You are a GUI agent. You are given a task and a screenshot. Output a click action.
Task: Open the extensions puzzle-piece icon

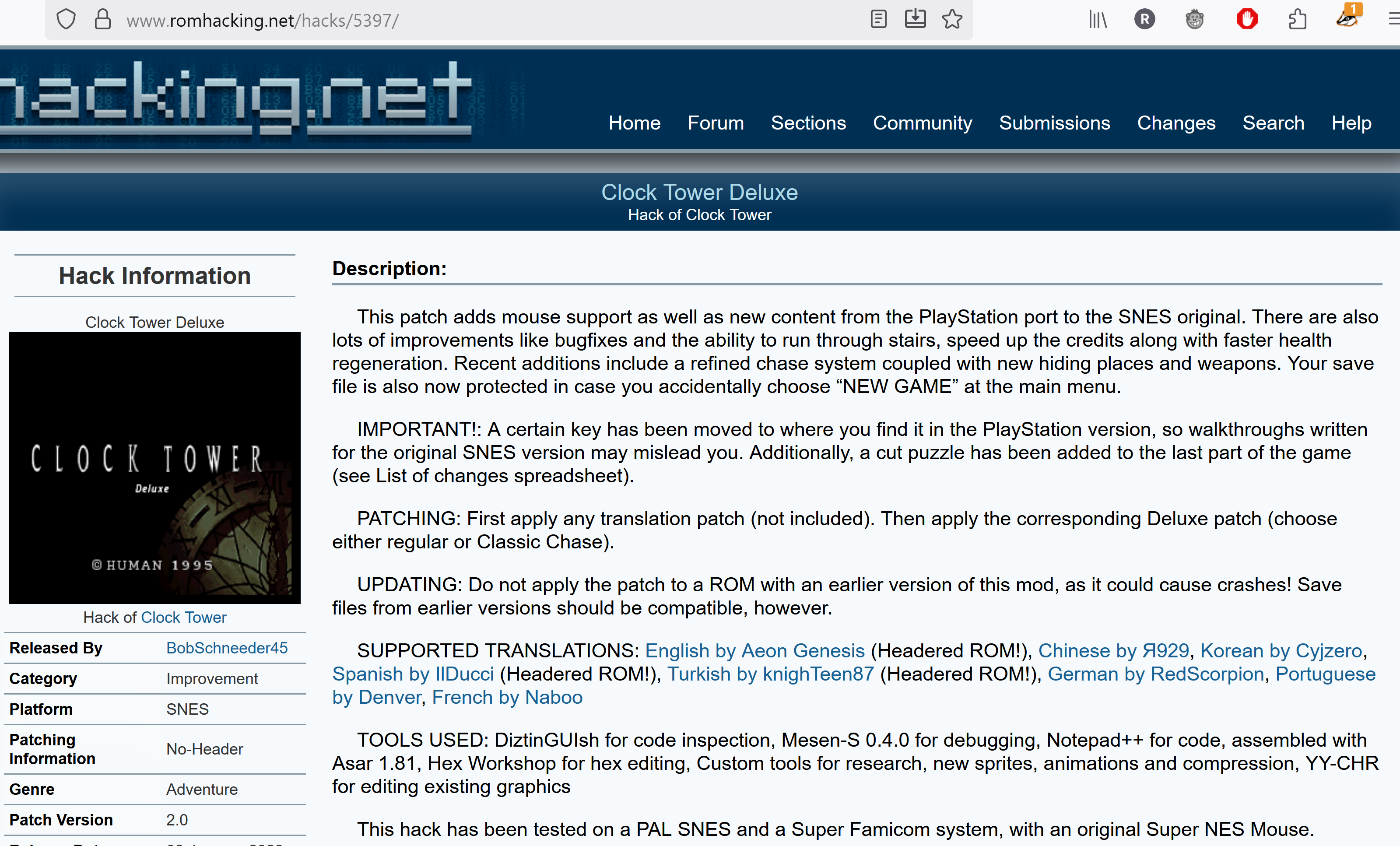(x=1297, y=19)
